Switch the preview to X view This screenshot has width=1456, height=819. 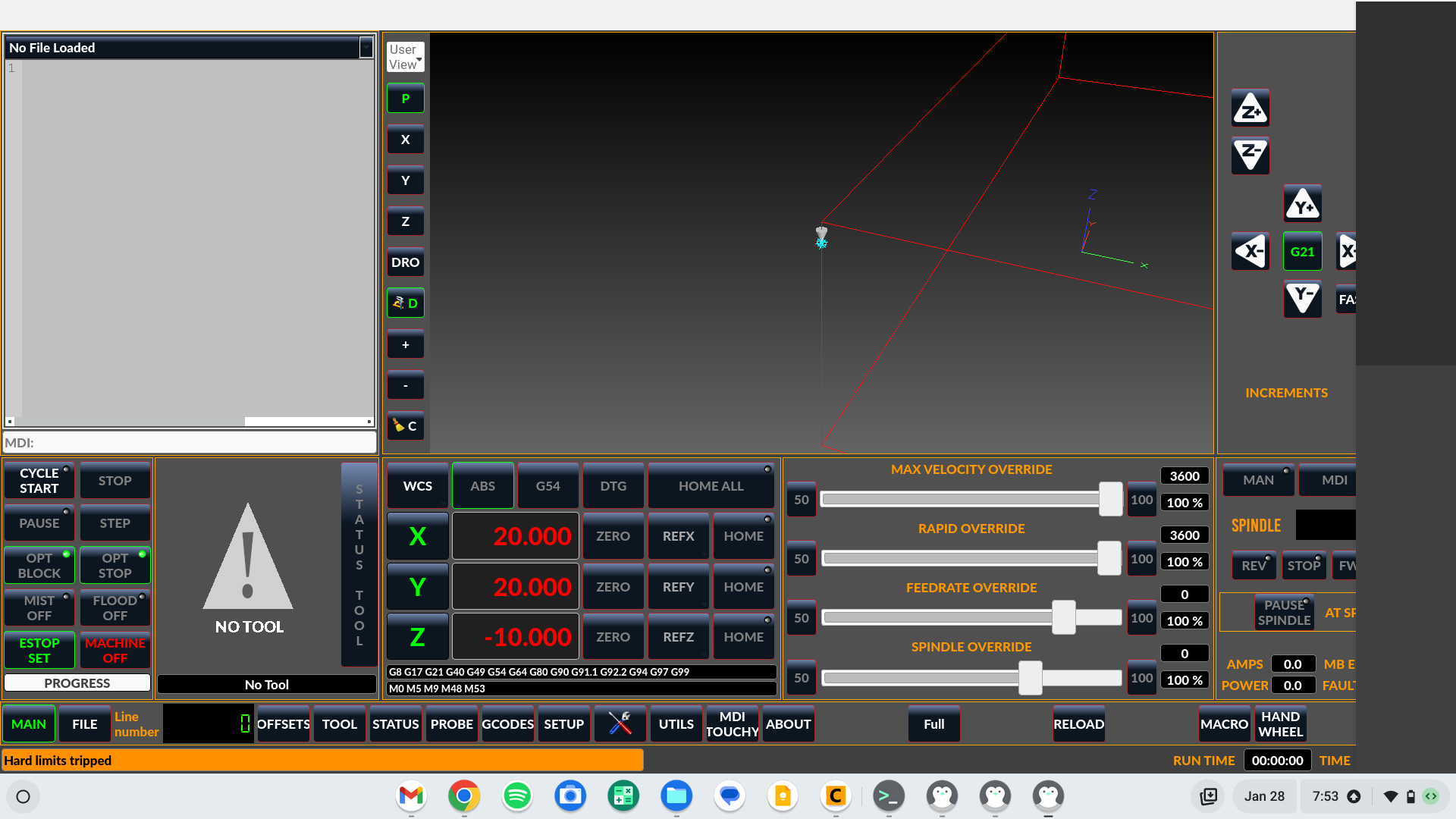(x=406, y=140)
